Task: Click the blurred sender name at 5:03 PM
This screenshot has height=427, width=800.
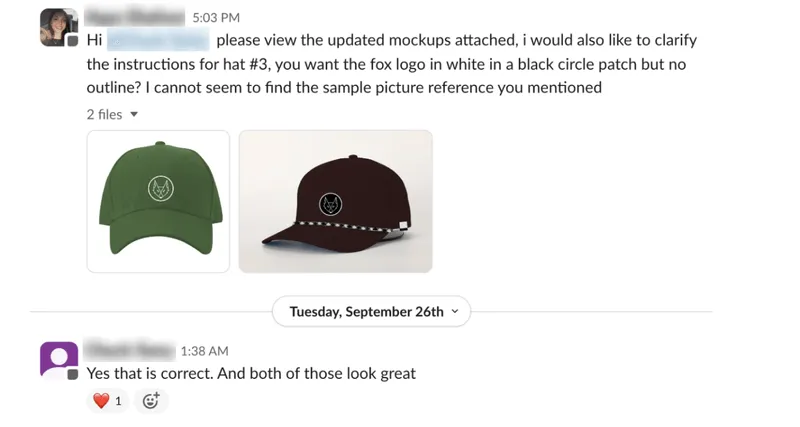Action: 135,17
